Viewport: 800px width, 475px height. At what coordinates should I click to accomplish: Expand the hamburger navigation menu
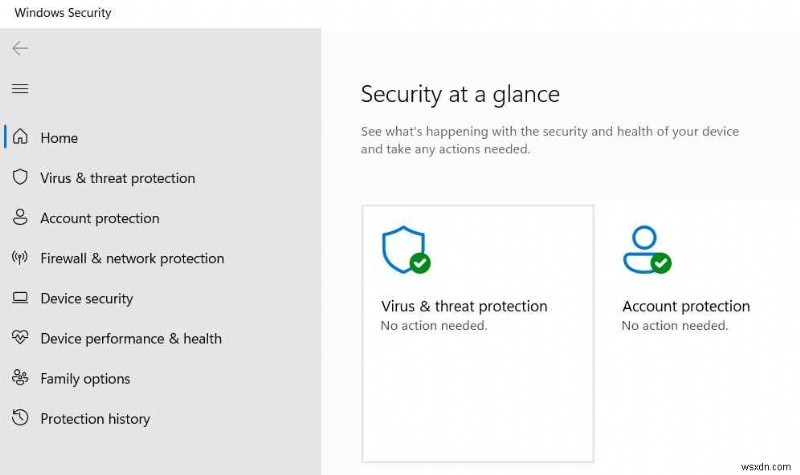click(x=20, y=88)
